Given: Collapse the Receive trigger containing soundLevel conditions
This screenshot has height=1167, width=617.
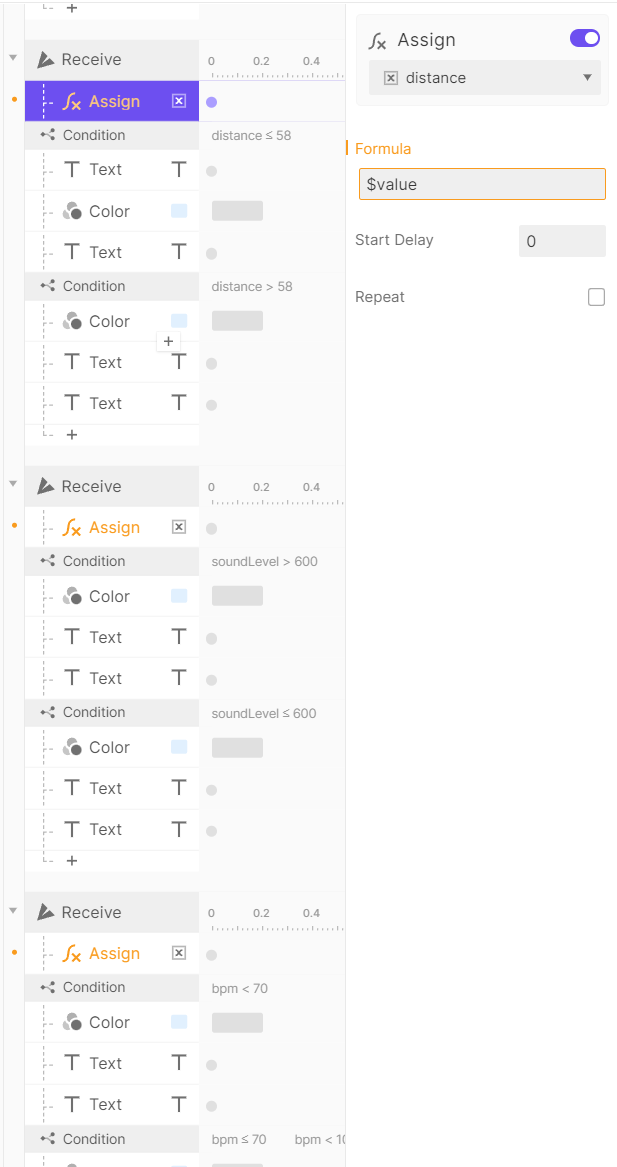Looking at the screenshot, I should click(13, 484).
